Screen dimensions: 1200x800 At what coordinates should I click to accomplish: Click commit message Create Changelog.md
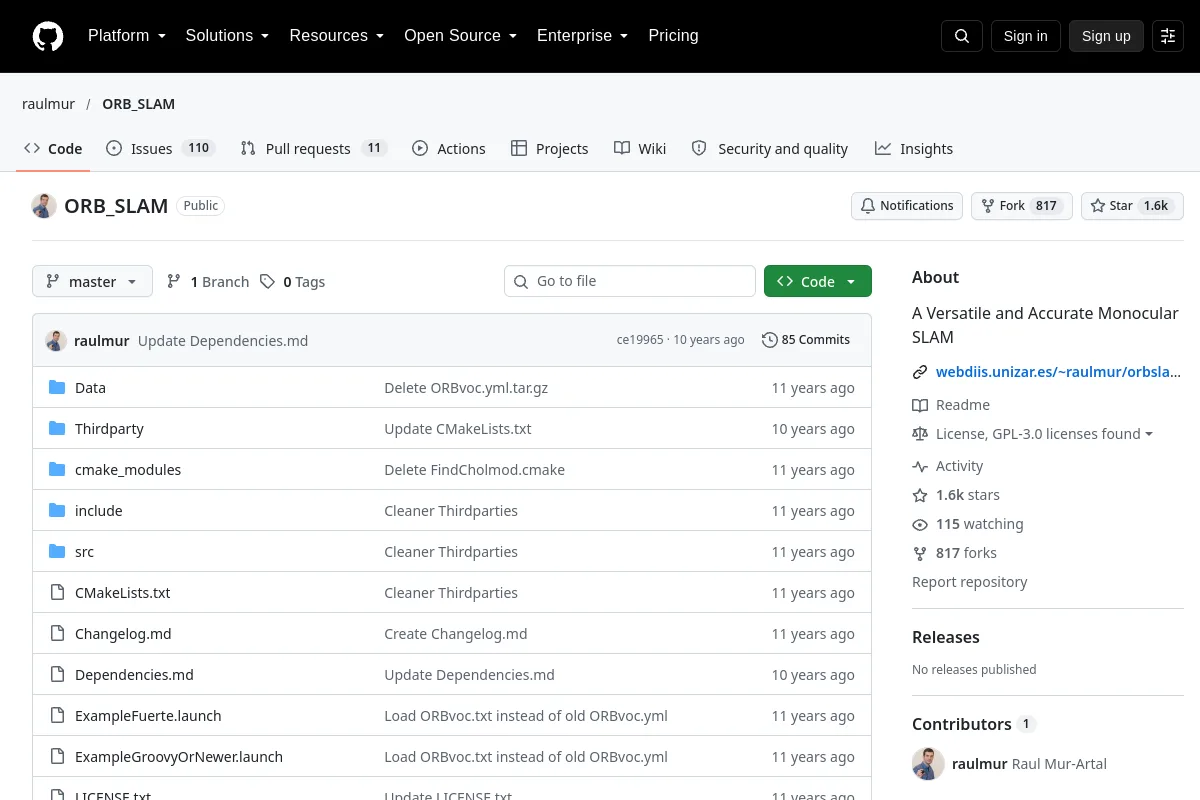[456, 634]
